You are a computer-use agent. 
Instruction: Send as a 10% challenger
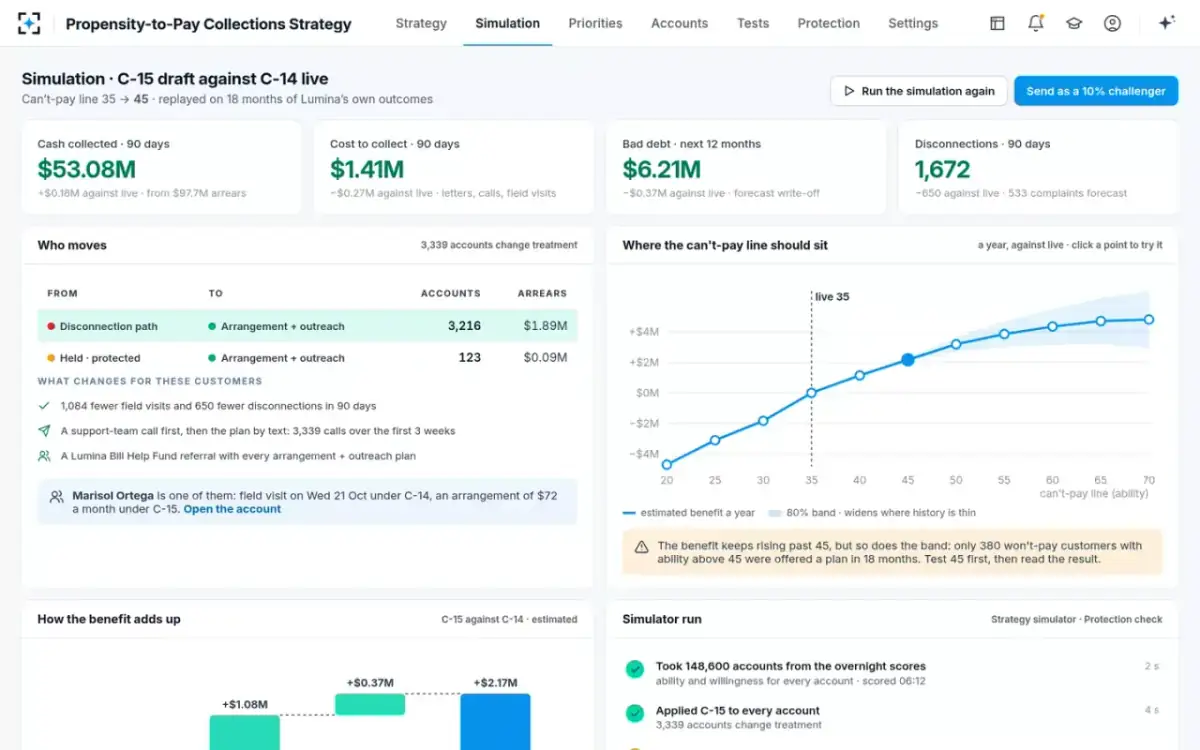pyautogui.click(x=1096, y=91)
